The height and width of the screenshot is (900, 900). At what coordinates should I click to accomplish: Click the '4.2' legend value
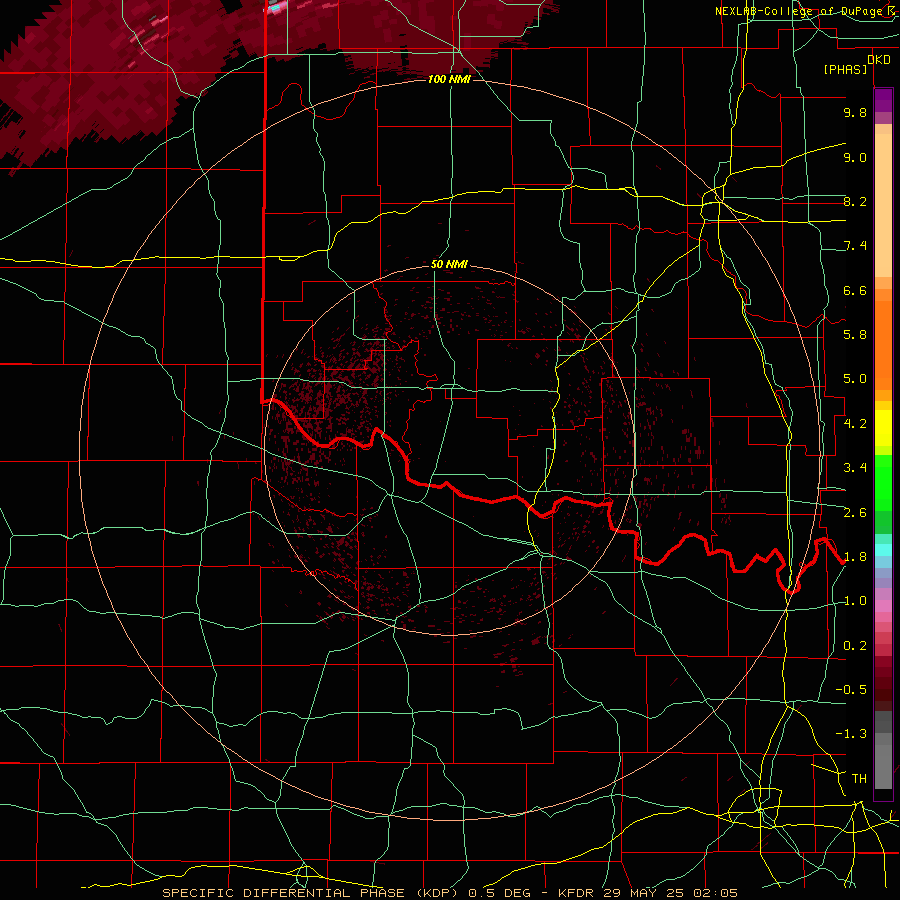(x=855, y=424)
